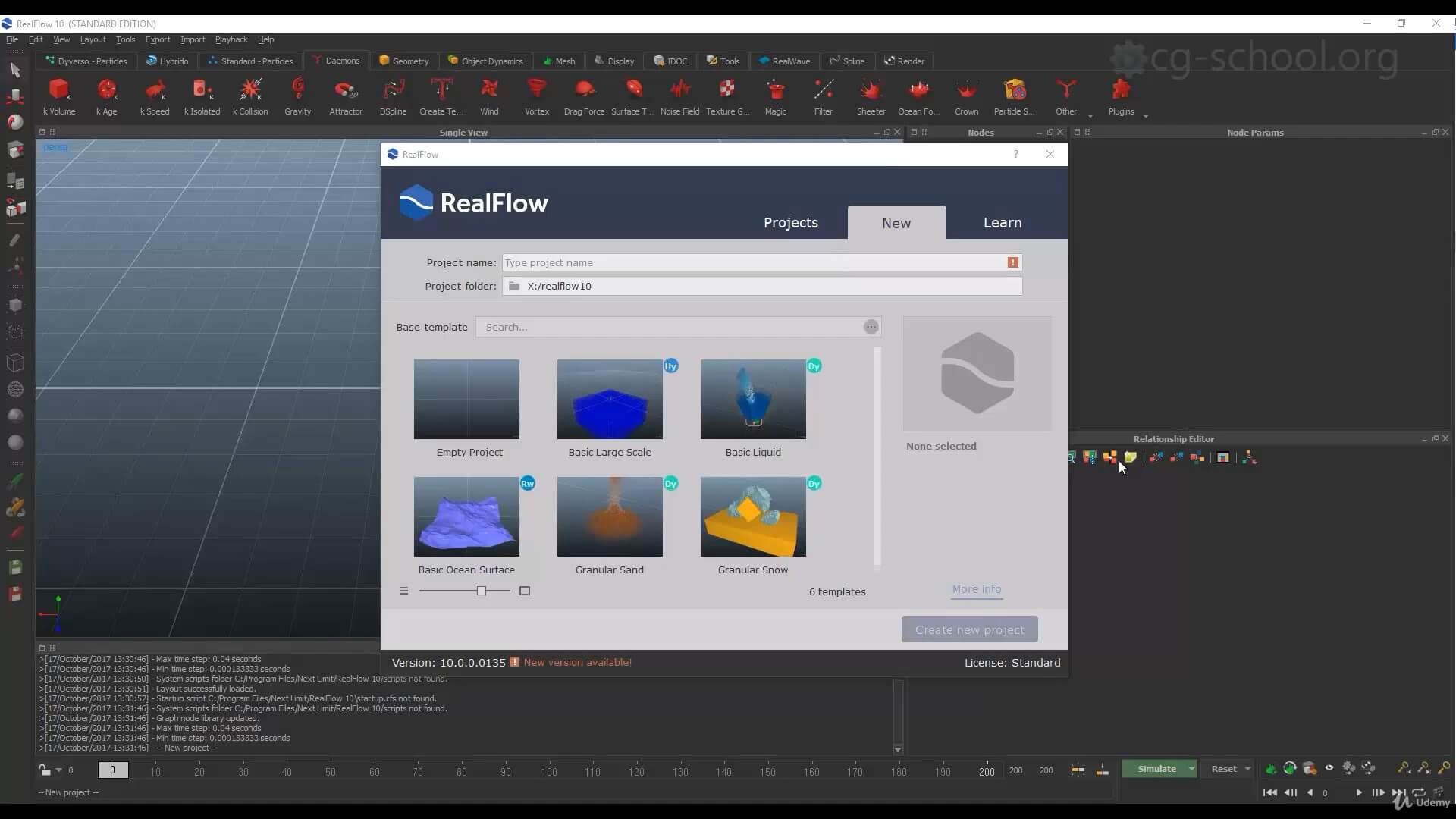1456x819 pixels.
Task: Add a Texture Gravity daemon
Action: (727, 96)
